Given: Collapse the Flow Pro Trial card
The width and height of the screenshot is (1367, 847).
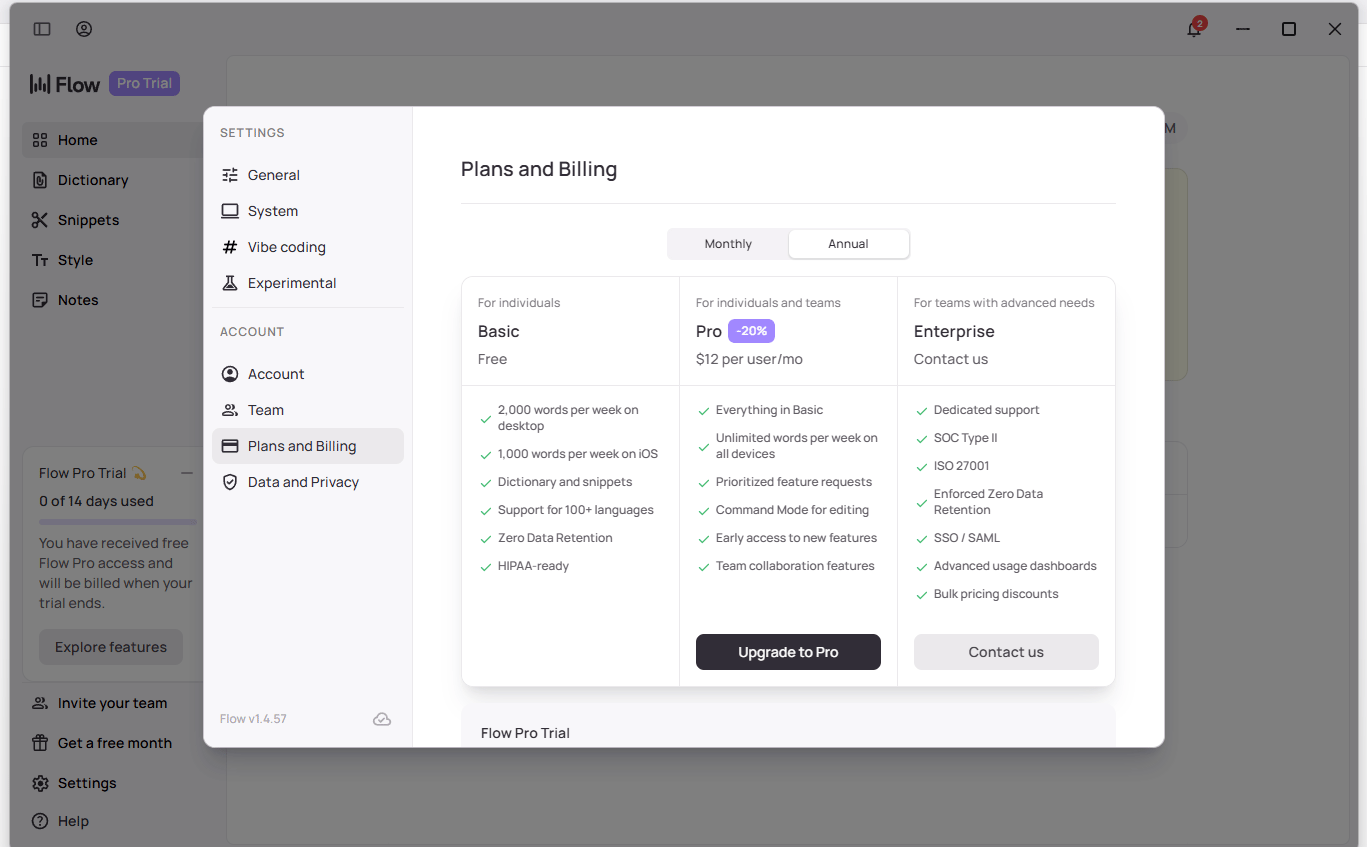Looking at the screenshot, I should [x=187, y=473].
